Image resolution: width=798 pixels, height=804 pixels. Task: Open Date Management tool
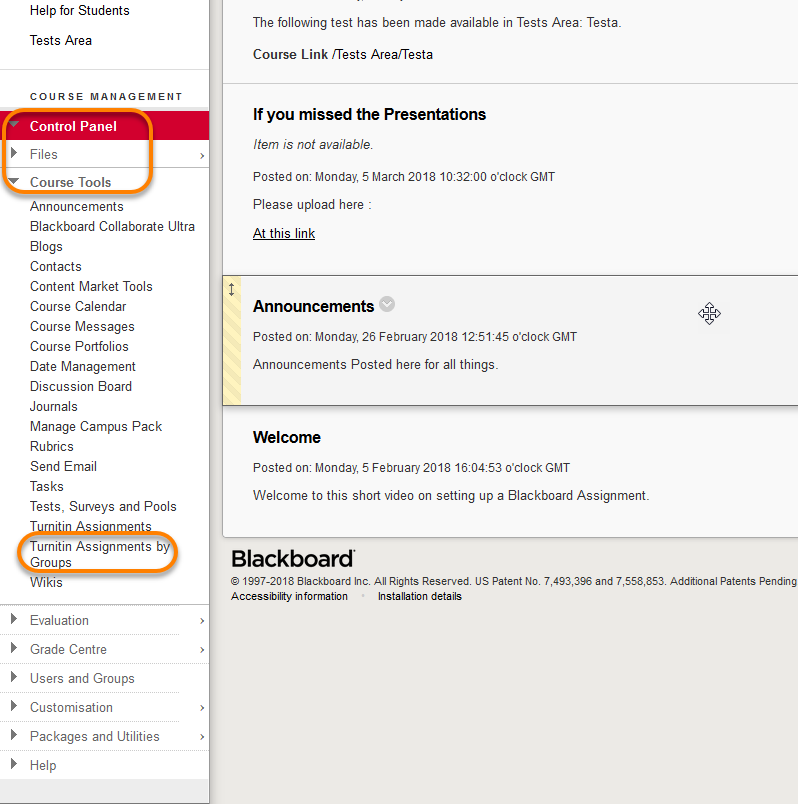tap(83, 367)
